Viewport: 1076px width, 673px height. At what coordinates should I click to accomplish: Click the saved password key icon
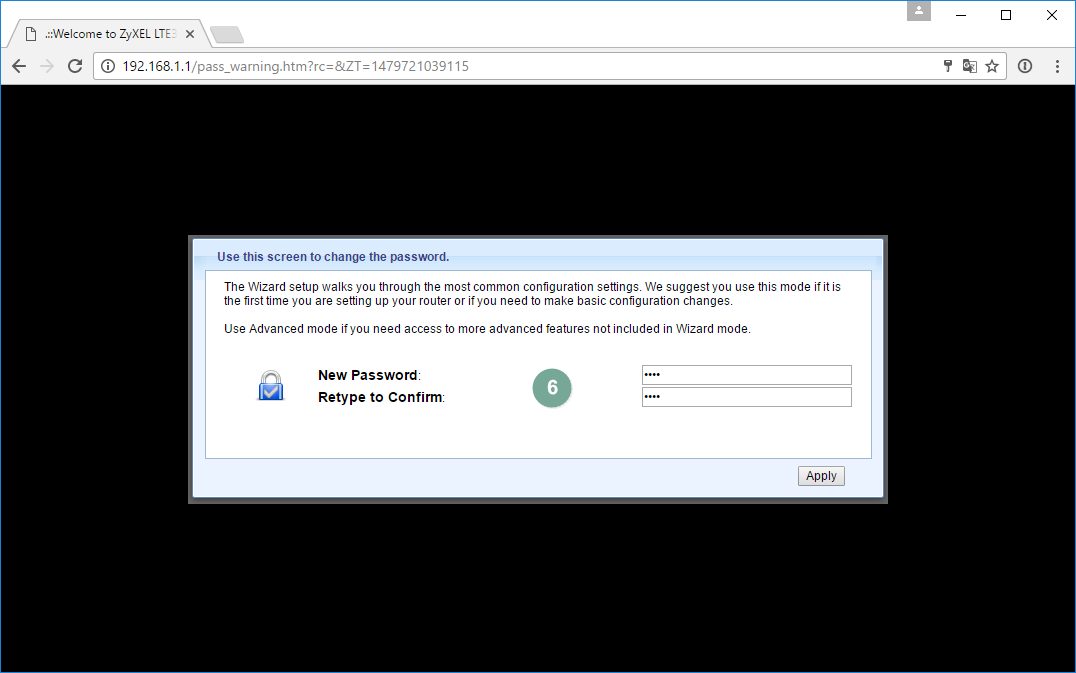pyautogui.click(x=948, y=66)
